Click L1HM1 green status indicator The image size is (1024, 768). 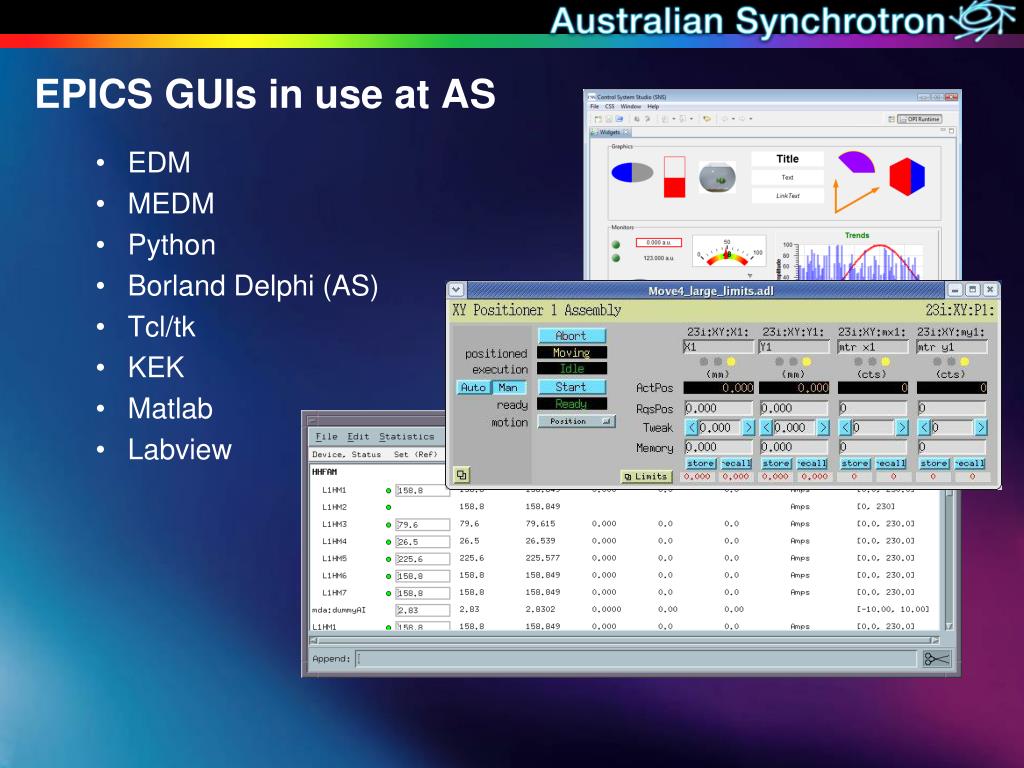(389, 490)
